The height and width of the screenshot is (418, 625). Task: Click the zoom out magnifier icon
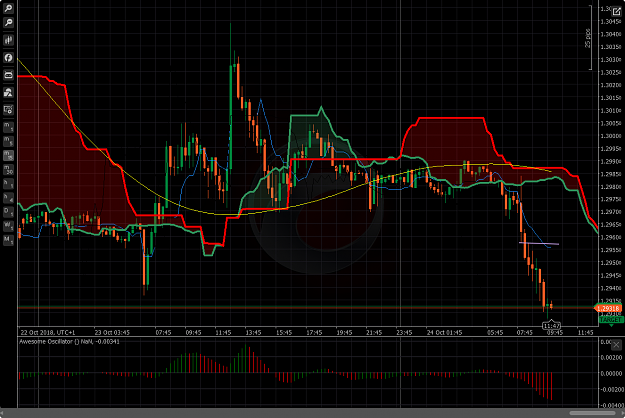(8, 23)
